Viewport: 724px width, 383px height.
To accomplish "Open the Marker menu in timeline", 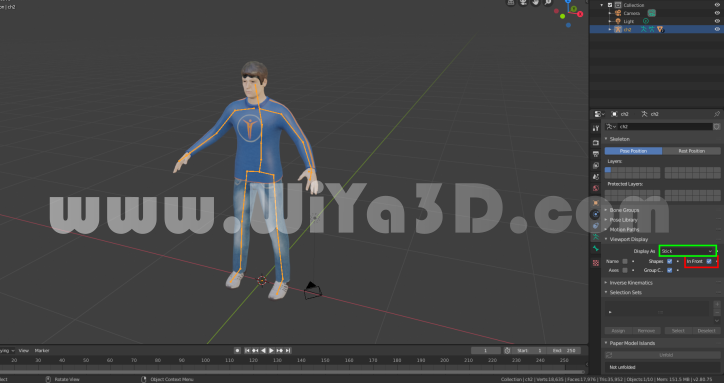I will click(42, 351).
